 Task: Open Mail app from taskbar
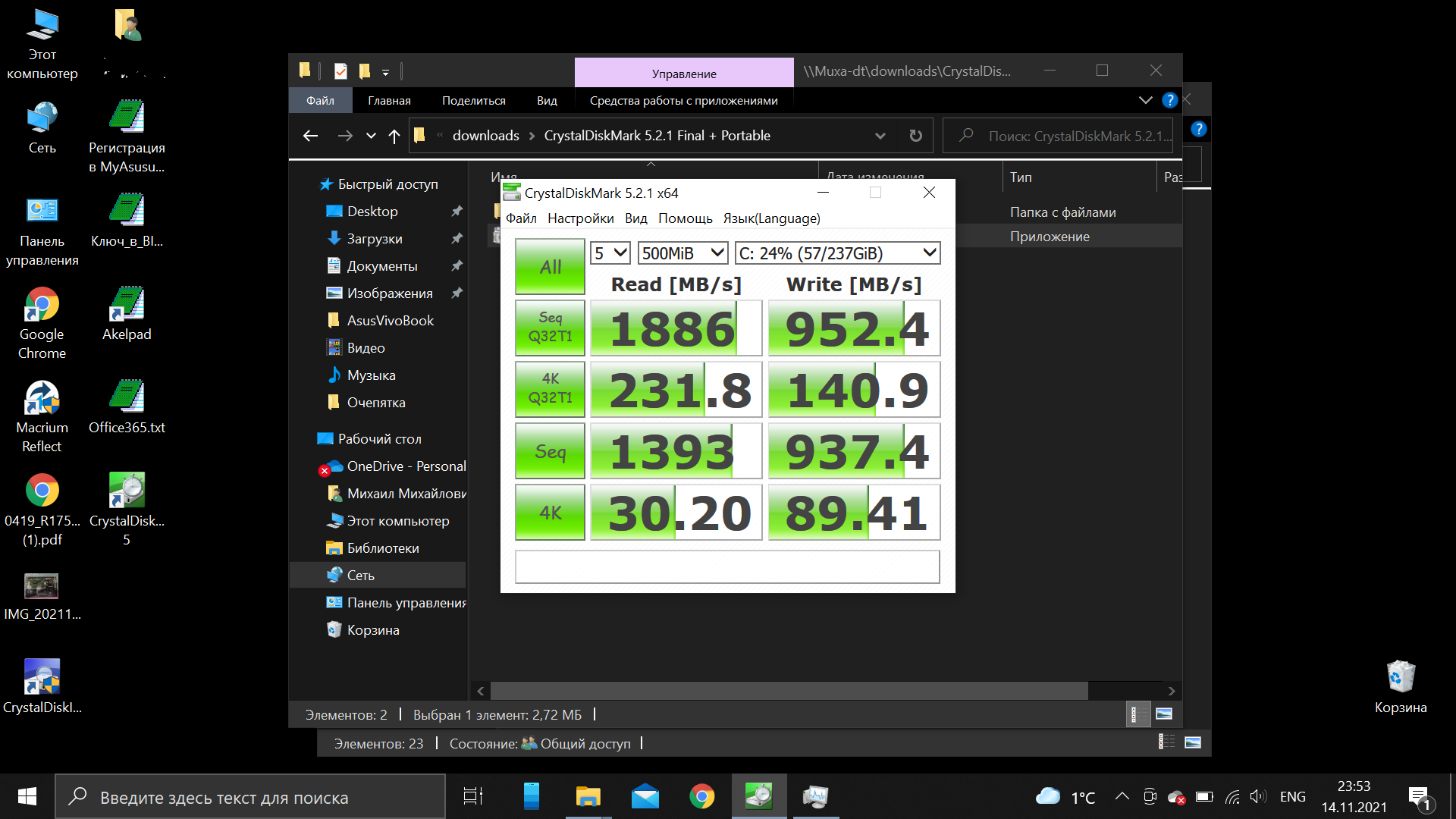coord(645,796)
